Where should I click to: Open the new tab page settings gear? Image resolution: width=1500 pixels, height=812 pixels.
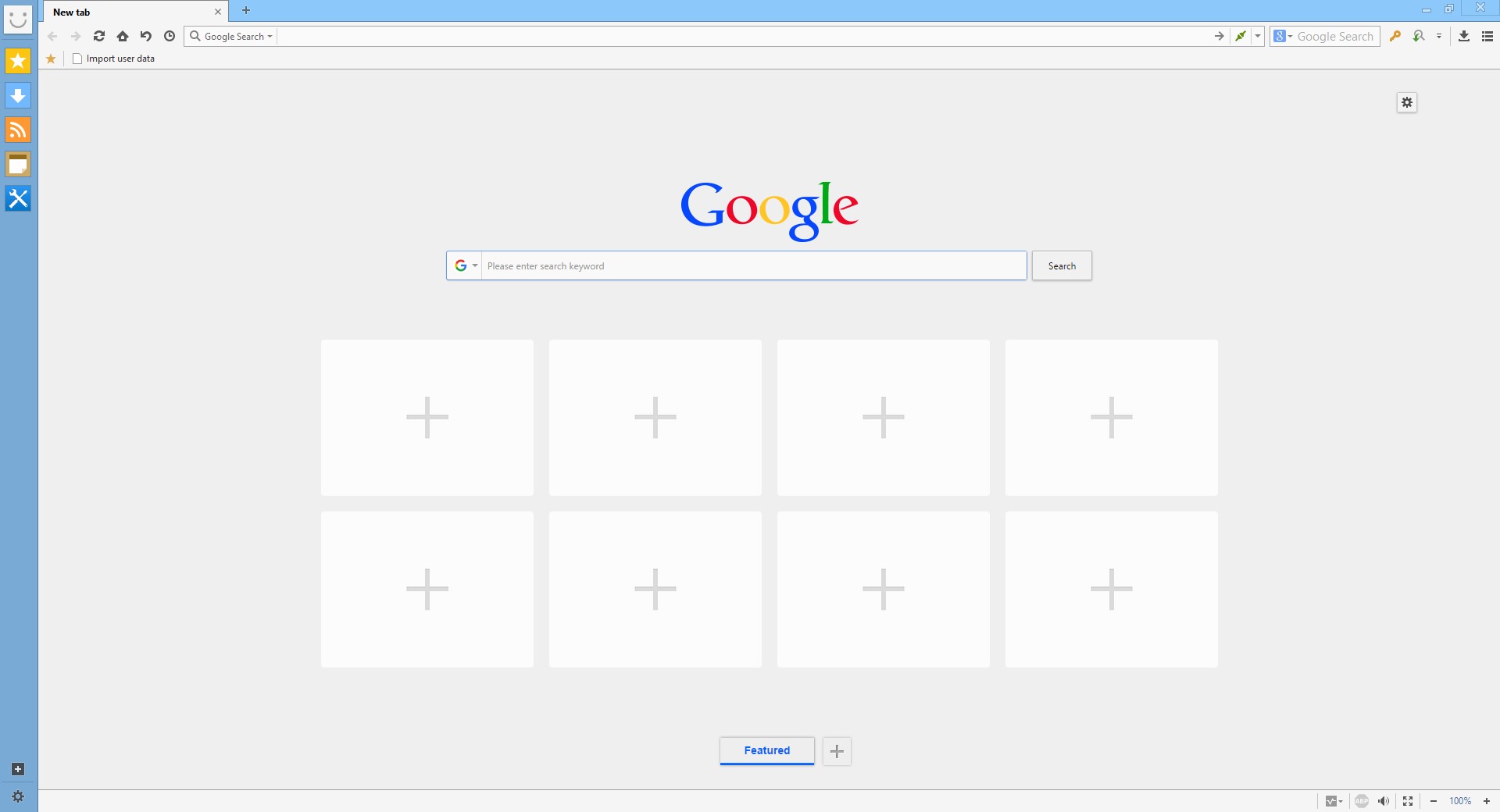[1407, 102]
